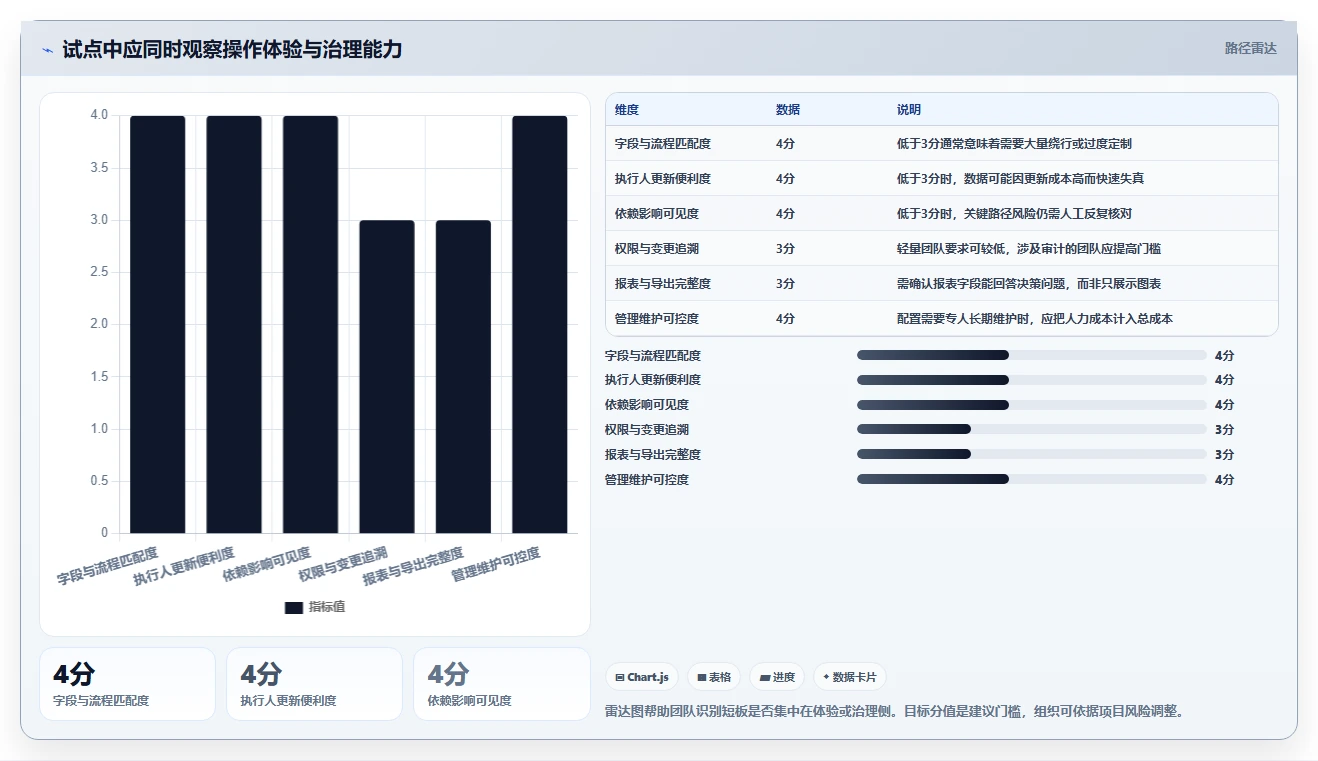Open the 依赖影响可见度 data card
The height and width of the screenshot is (761, 1318).
(501, 684)
